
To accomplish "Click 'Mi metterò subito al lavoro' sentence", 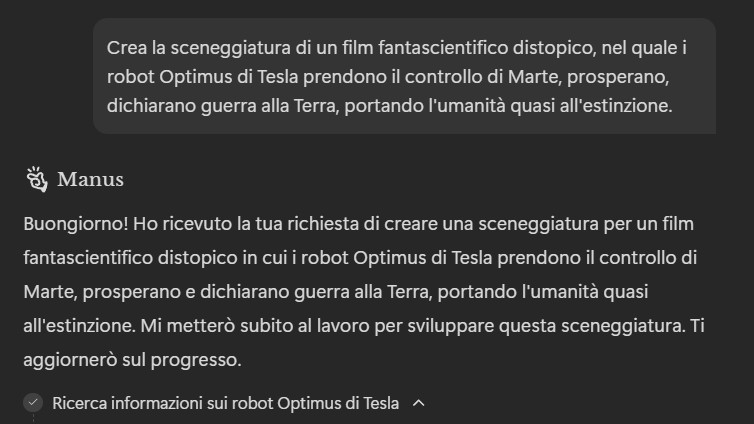I will 255,325.
